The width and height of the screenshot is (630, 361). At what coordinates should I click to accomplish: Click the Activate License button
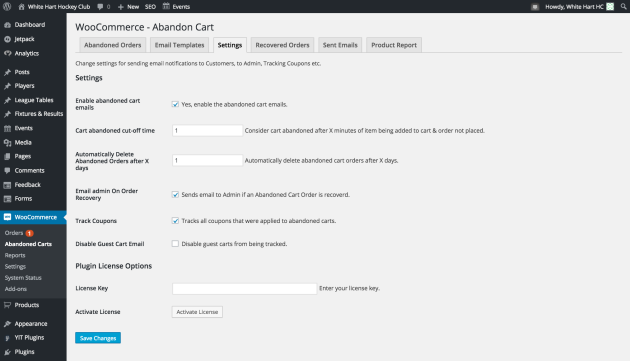[197, 312]
